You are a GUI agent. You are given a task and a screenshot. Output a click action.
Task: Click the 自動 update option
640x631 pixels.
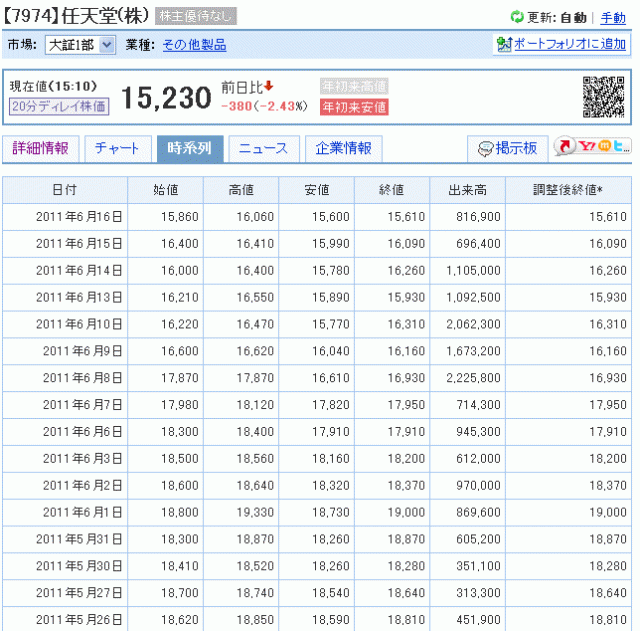click(573, 18)
